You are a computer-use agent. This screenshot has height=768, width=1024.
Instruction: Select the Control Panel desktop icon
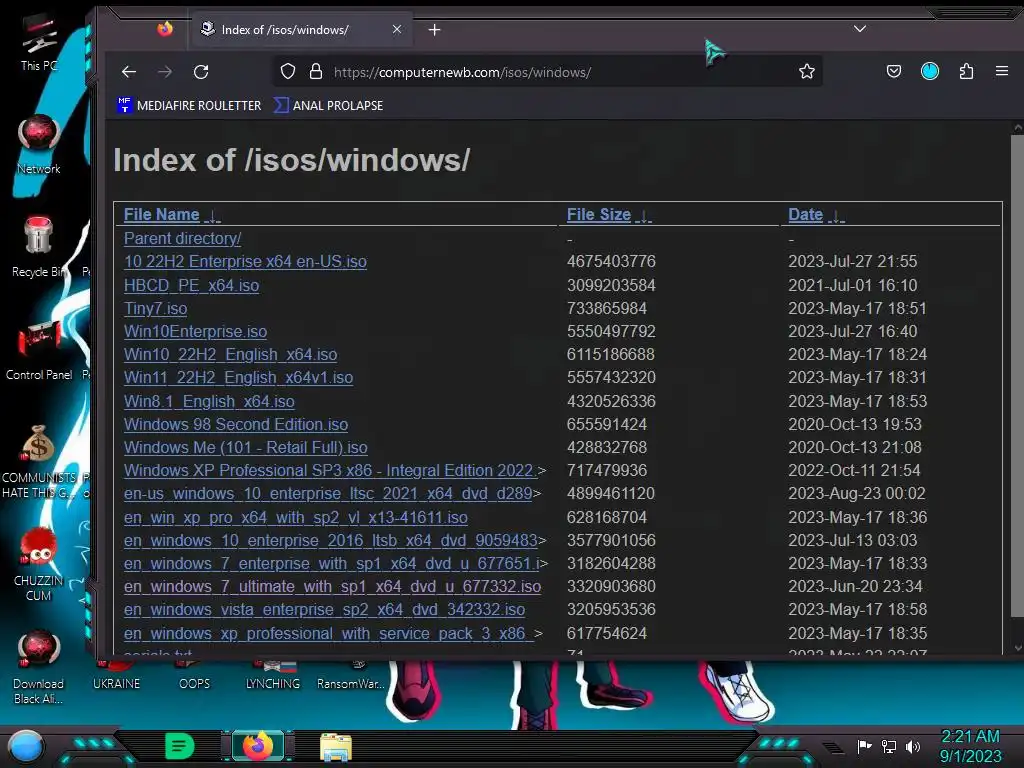[39, 351]
